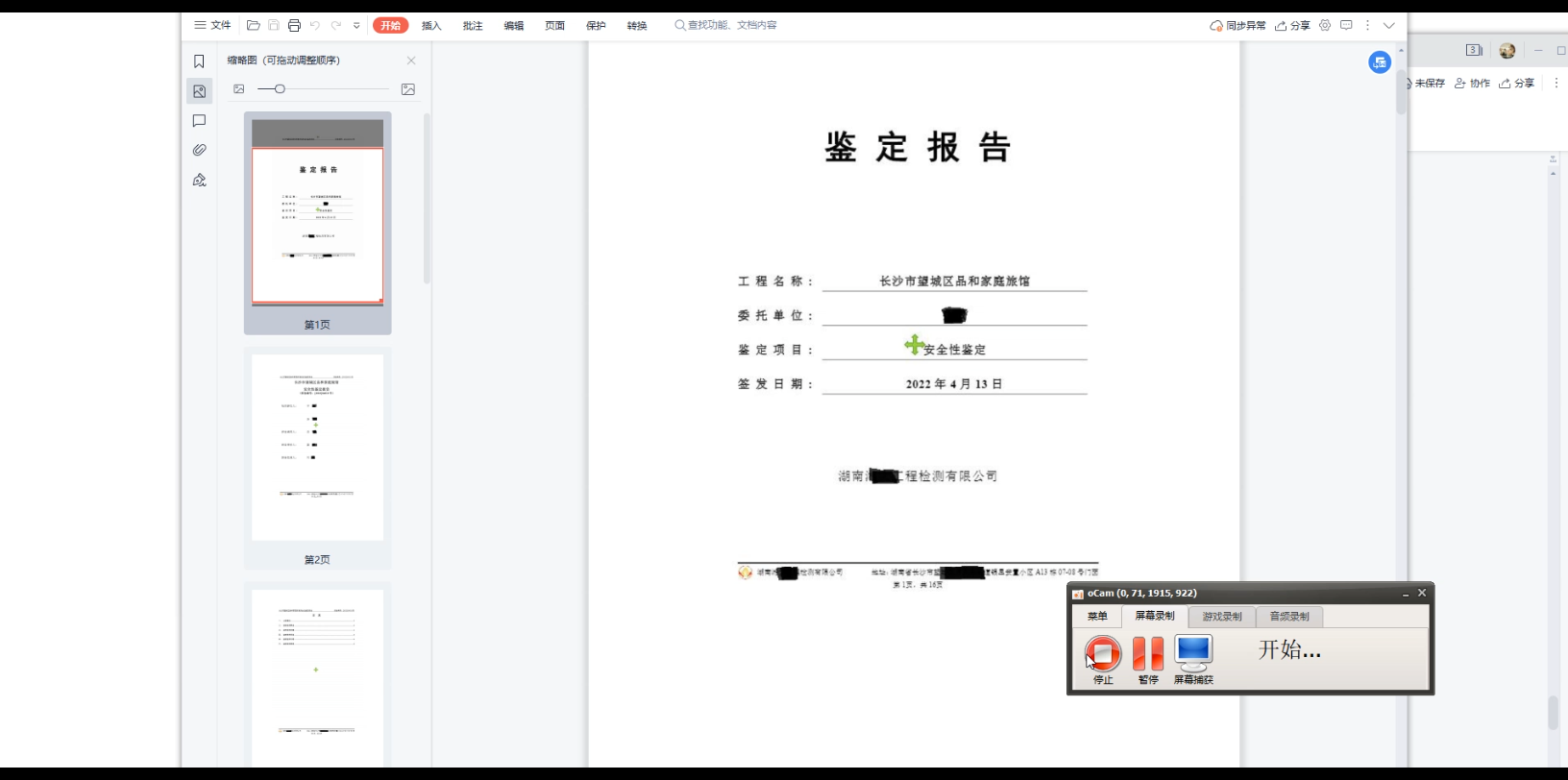Screen dimensions: 1568x780
Task: Click the comment bubble icon in top bar
Action: tap(1346, 25)
